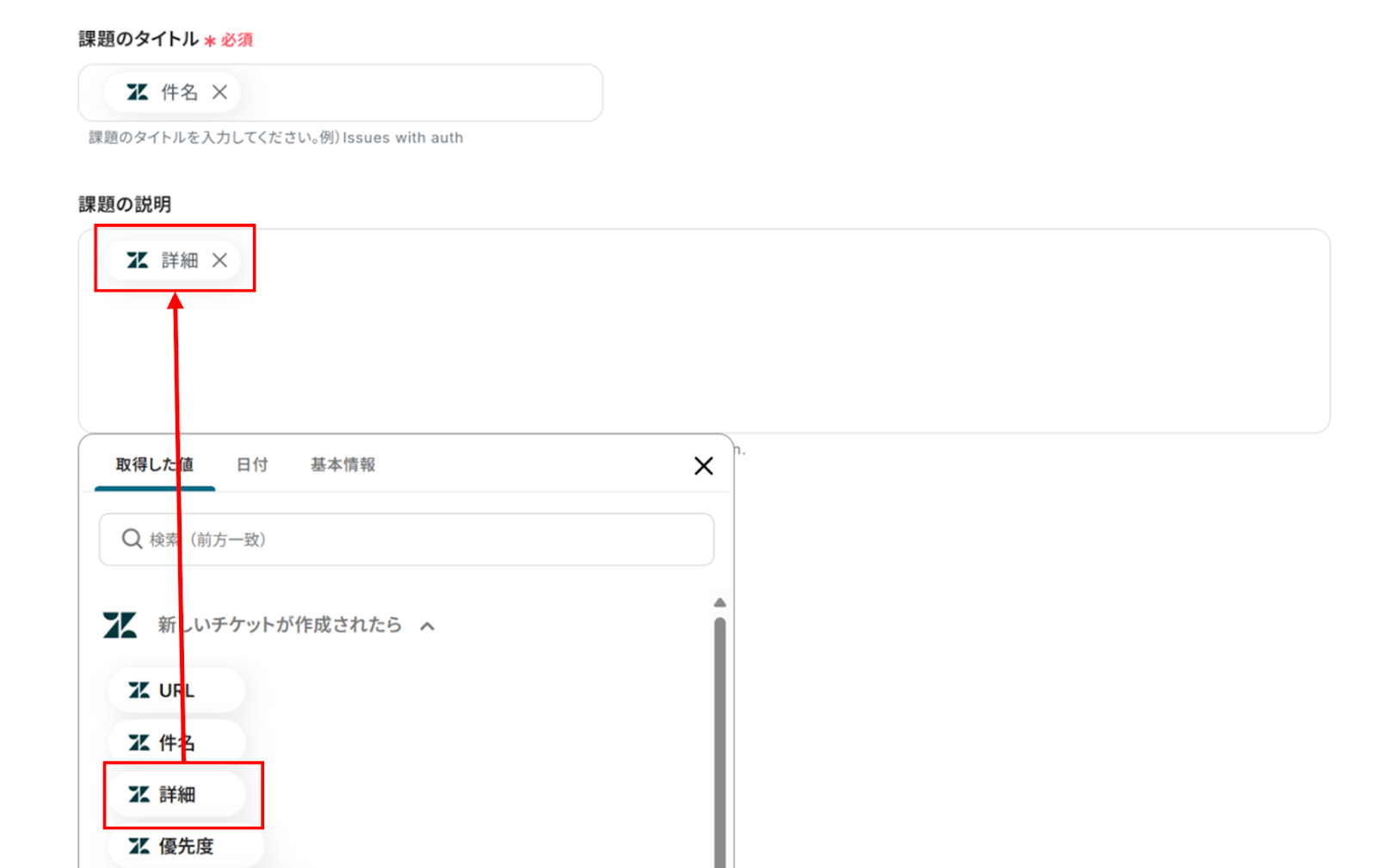Viewport: 1377px width, 868px height.
Task: Close the value picker popup with X
Action: point(703,465)
